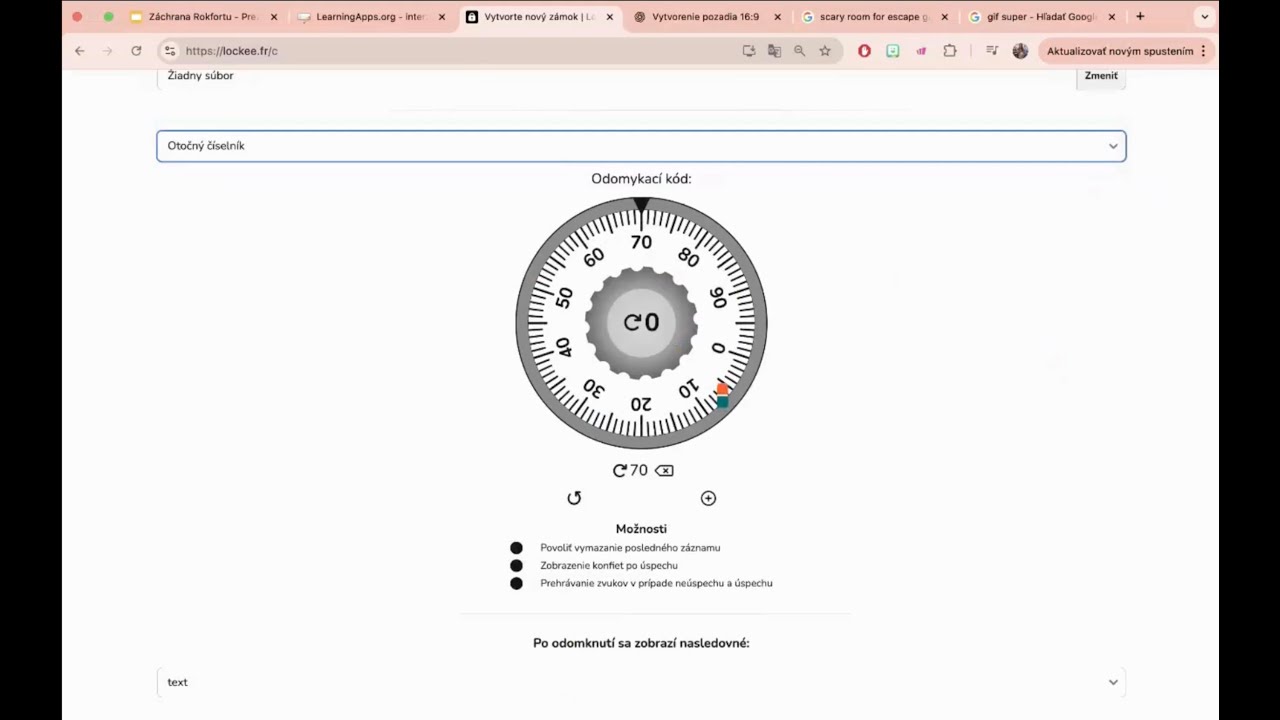Image resolution: width=1280 pixels, height=720 pixels.
Task: Click the plus circle add icon
Action: point(708,498)
